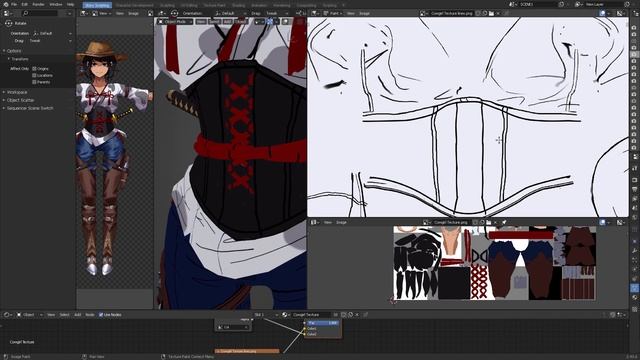Collapse the Transform subsection
The height and width of the screenshot is (360, 640).
coord(18,59)
